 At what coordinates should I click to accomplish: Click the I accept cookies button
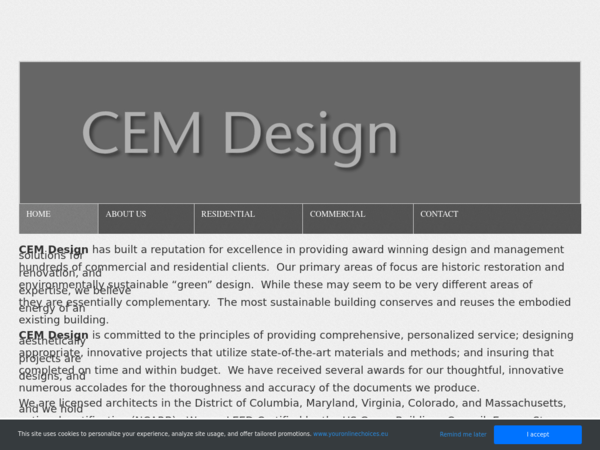click(538, 434)
